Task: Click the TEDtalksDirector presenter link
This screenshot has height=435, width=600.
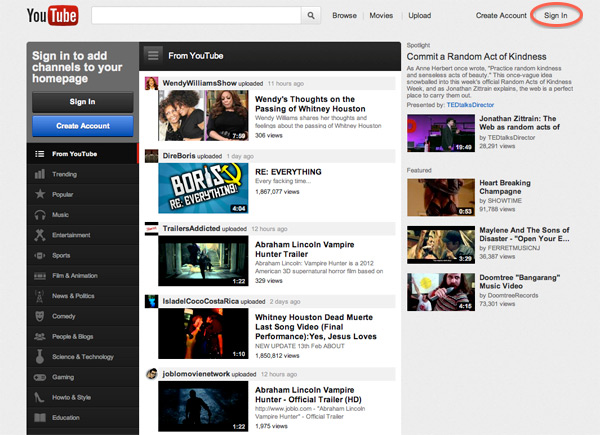Action: (x=470, y=105)
